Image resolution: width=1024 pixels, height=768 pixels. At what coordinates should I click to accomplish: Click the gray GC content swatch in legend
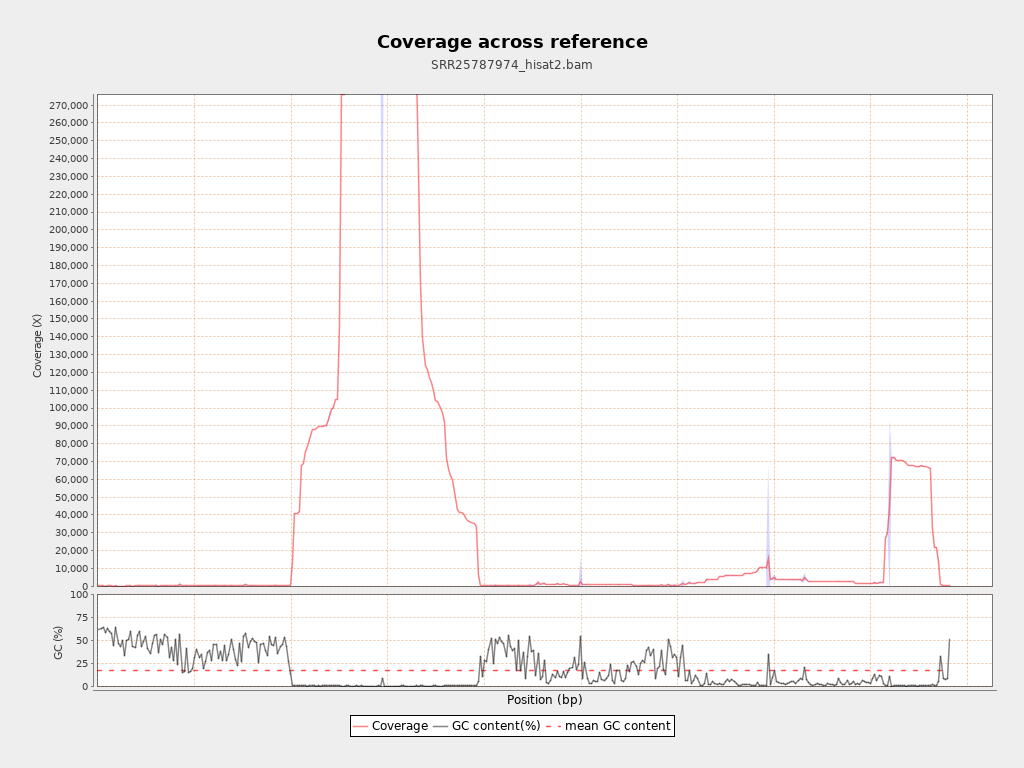point(441,726)
